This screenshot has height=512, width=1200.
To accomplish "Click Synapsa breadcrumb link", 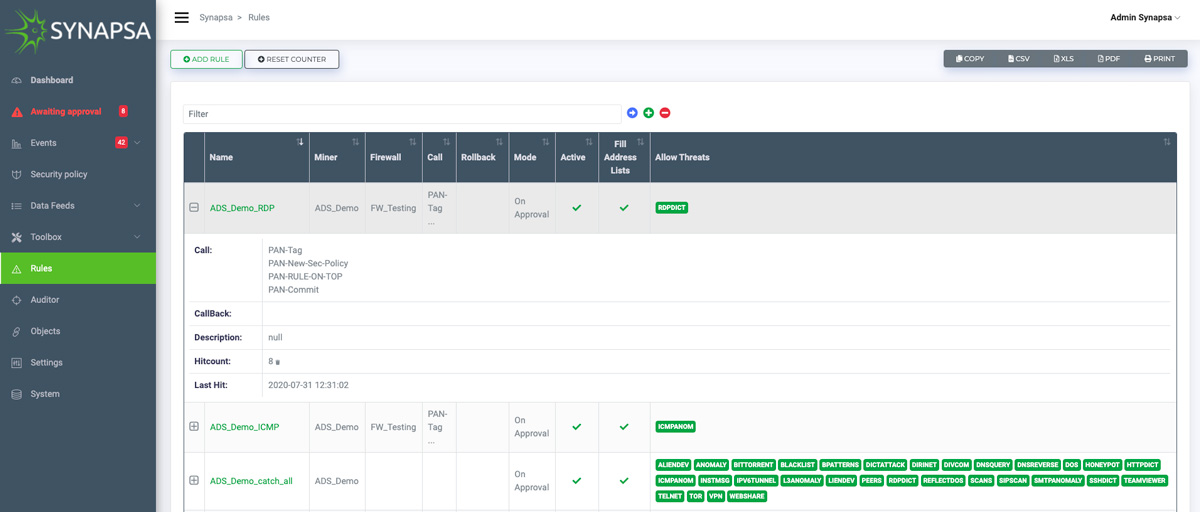I will [215, 17].
